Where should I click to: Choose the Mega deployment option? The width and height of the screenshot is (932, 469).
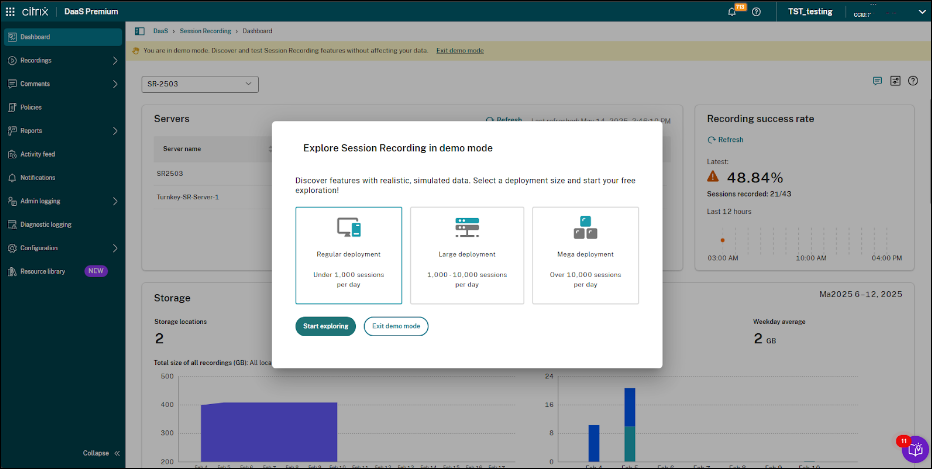click(x=585, y=255)
